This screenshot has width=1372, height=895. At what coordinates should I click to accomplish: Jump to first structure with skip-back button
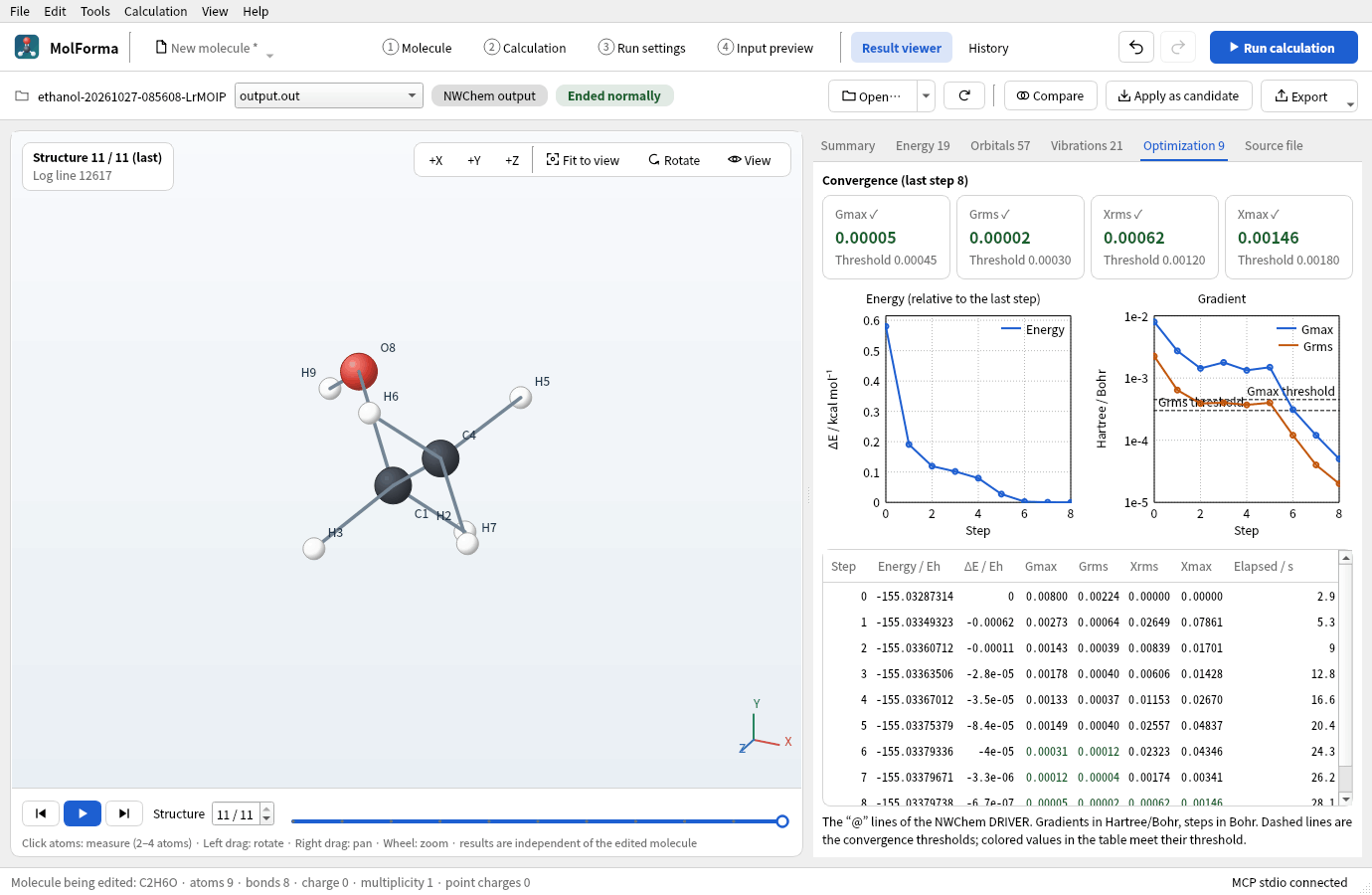(41, 813)
